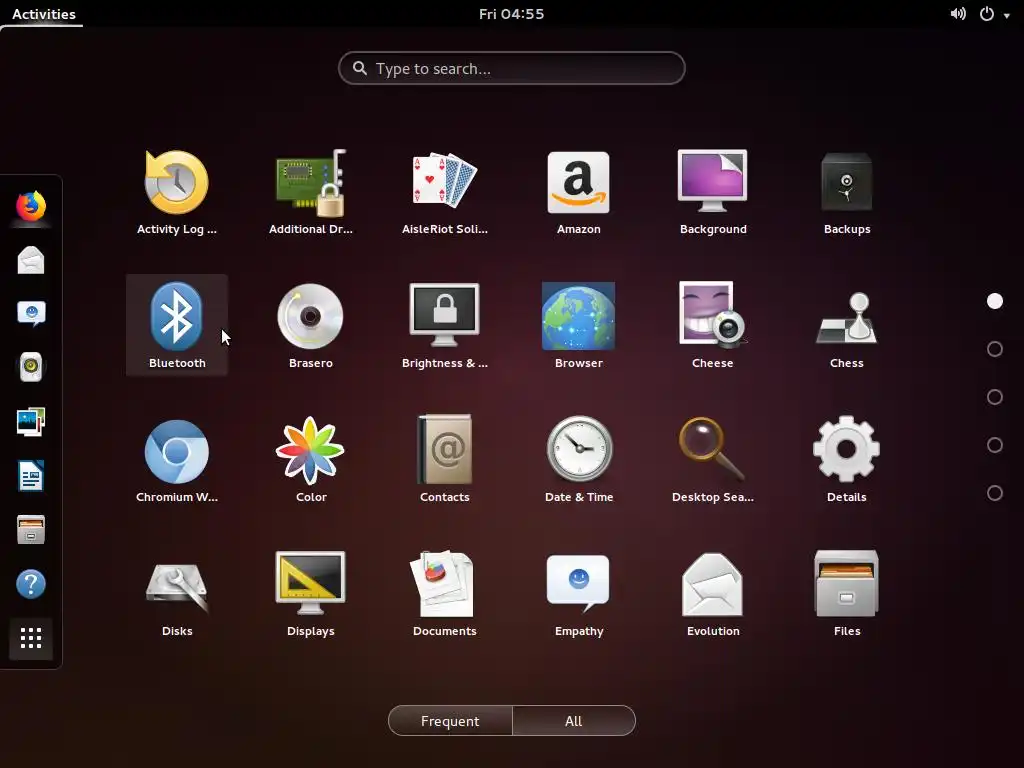Click the Activities button
Viewport: 1024px width, 768px height.
tap(44, 14)
